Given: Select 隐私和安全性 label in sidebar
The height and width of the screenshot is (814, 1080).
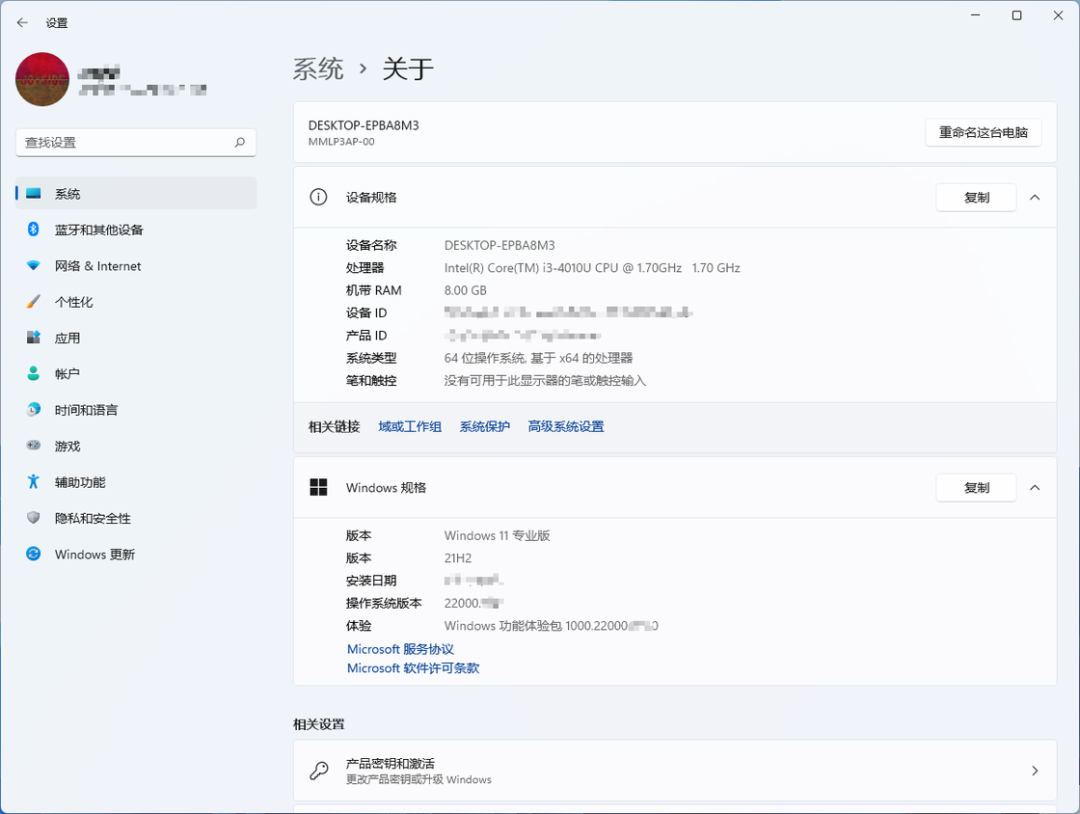Looking at the screenshot, I should click(x=93, y=518).
